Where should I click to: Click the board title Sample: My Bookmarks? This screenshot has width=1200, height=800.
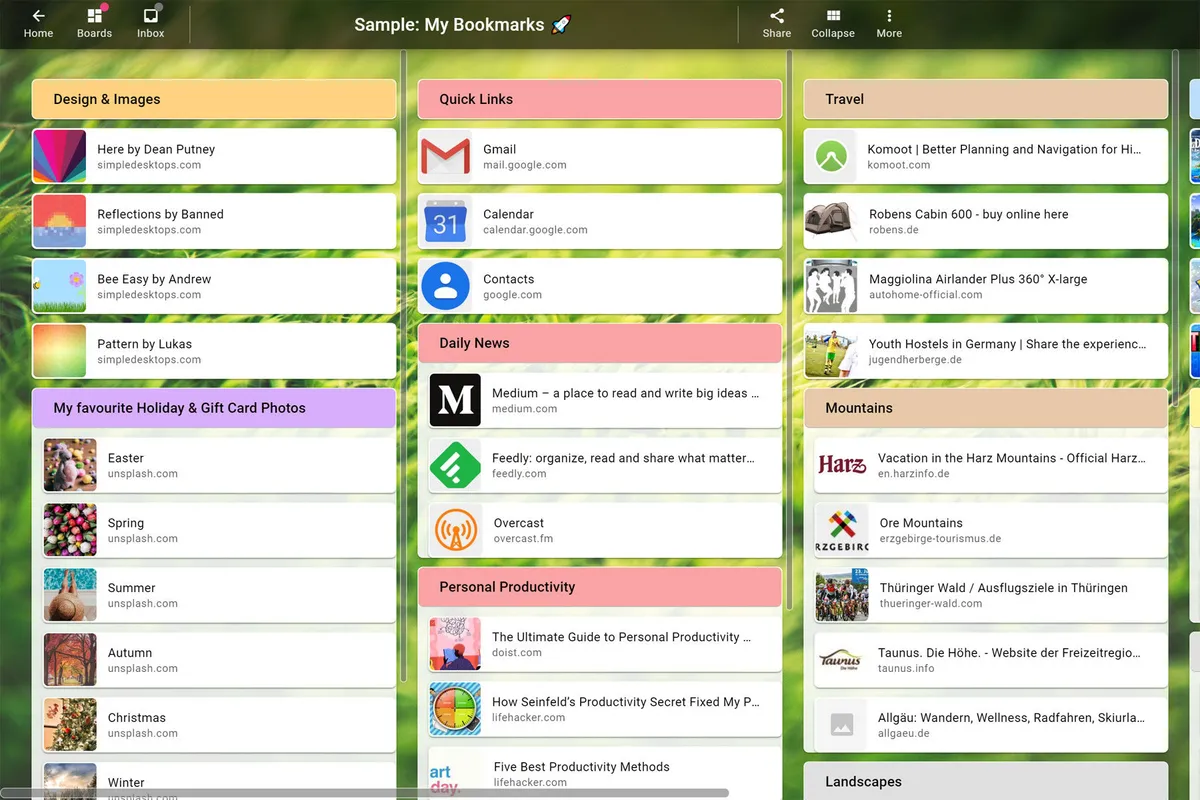coord(462,25)
